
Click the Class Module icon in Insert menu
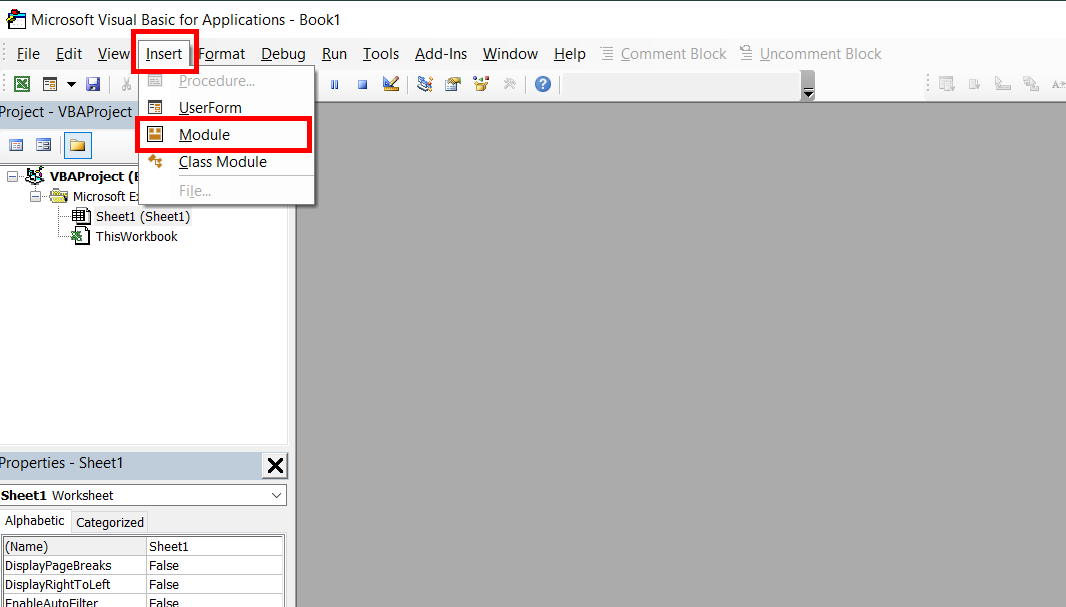click(x=156, y=161)
